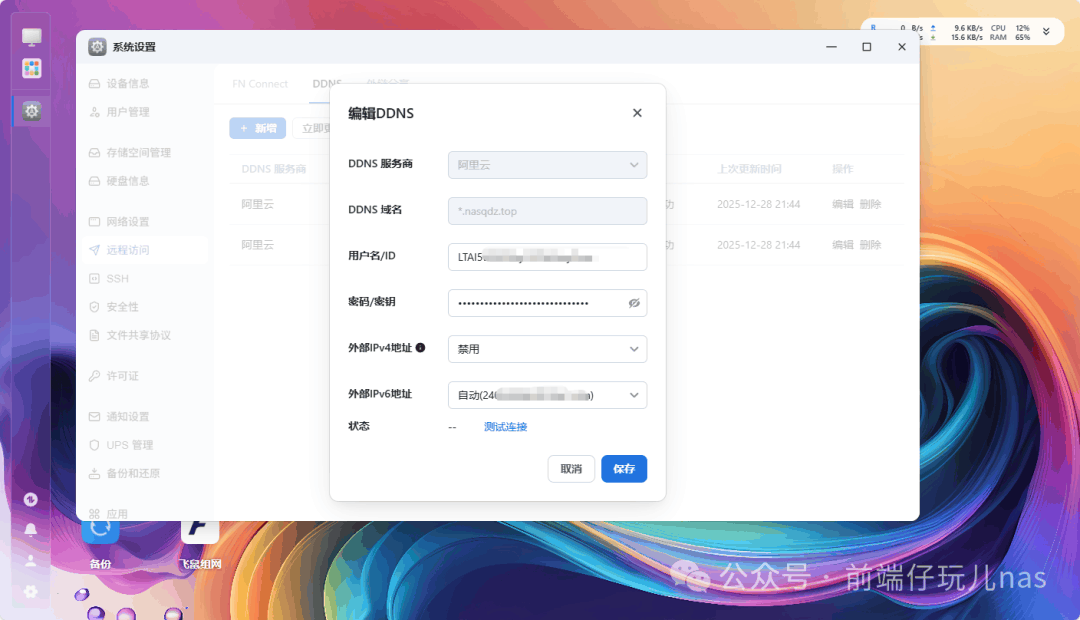The width and height of the screenshot is (1080, 620).
Task: Open the 外部IPv6地址 dropdown
Action: click(547, 395)
